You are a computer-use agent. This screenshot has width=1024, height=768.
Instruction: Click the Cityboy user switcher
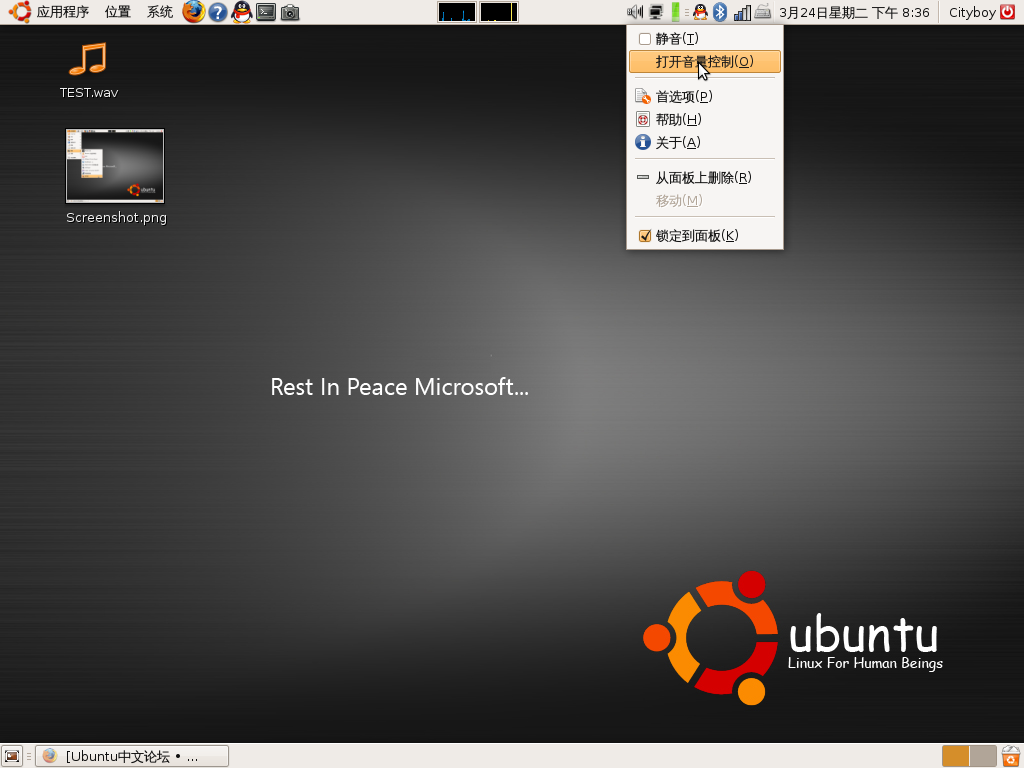pos(972,12)
